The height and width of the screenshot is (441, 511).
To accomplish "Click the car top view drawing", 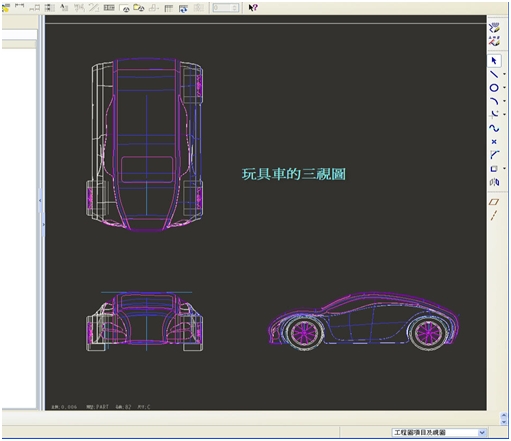I will pyautogui.click(x=144, y=144).
